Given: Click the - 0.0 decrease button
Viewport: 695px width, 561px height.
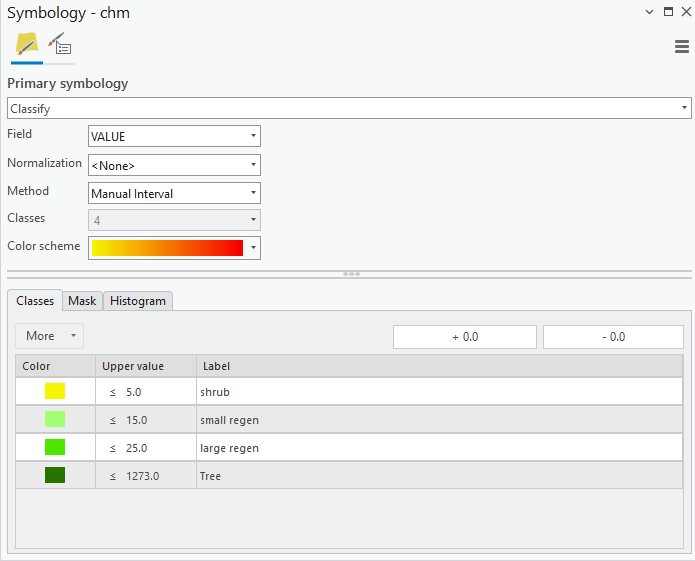Looking at the screenshot, I should click(613, 337).
